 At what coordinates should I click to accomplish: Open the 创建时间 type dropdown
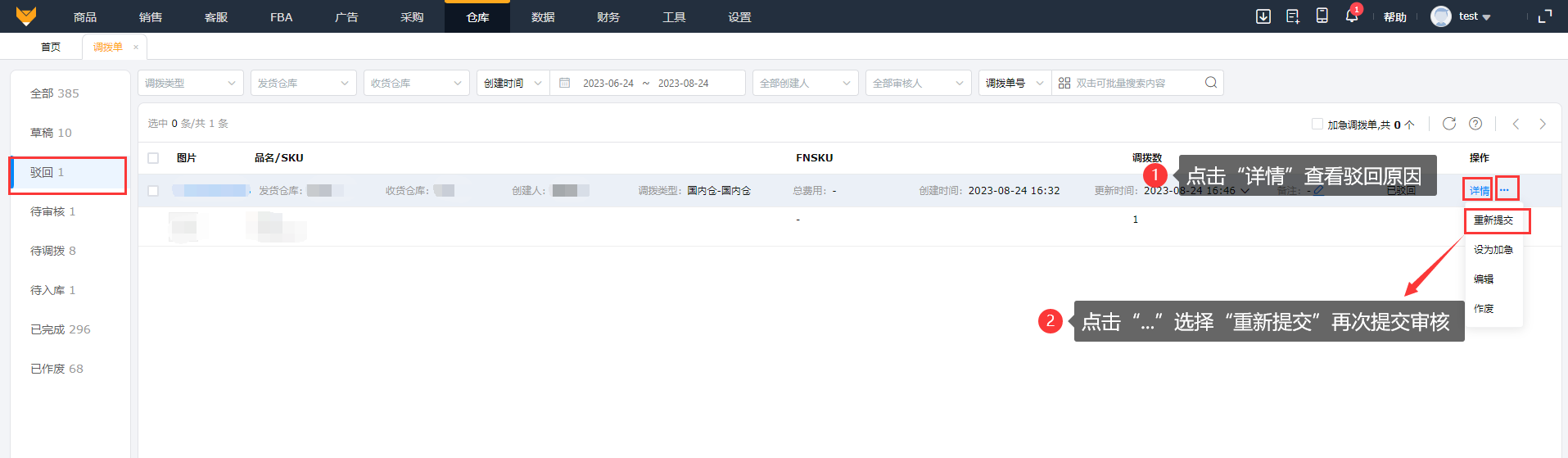coord(513,83)
